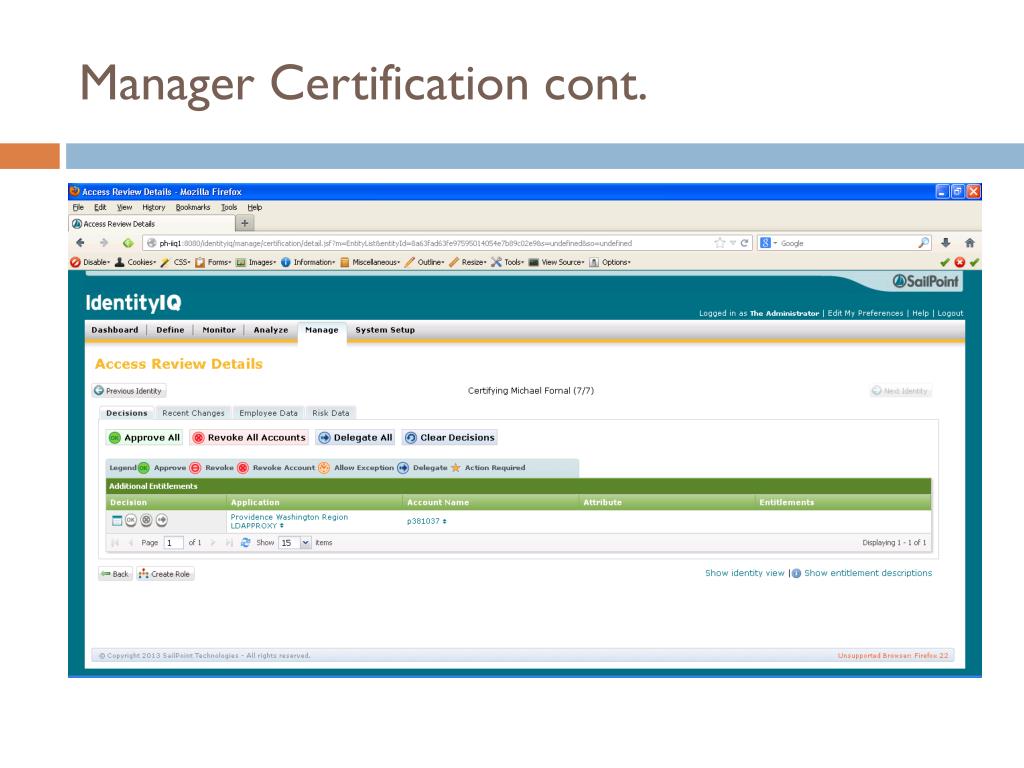The width and height of the screenshot is (1024, 768).
Task: Open the Bookmarks menu
Action: (193, 207)
